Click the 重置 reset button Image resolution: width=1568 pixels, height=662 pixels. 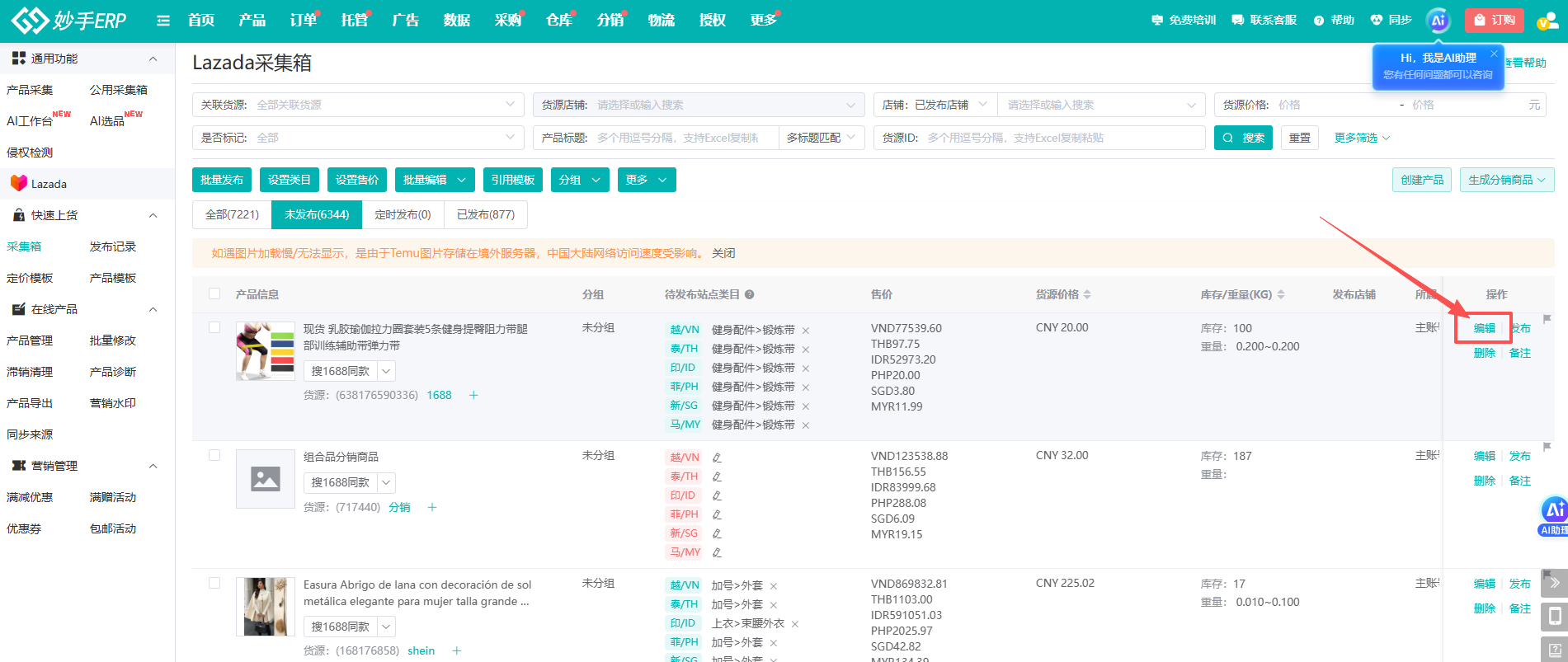[1300, 138]
